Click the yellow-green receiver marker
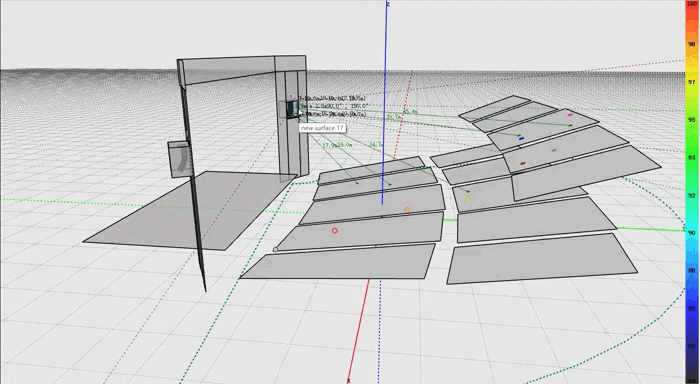 coord(467,198)
